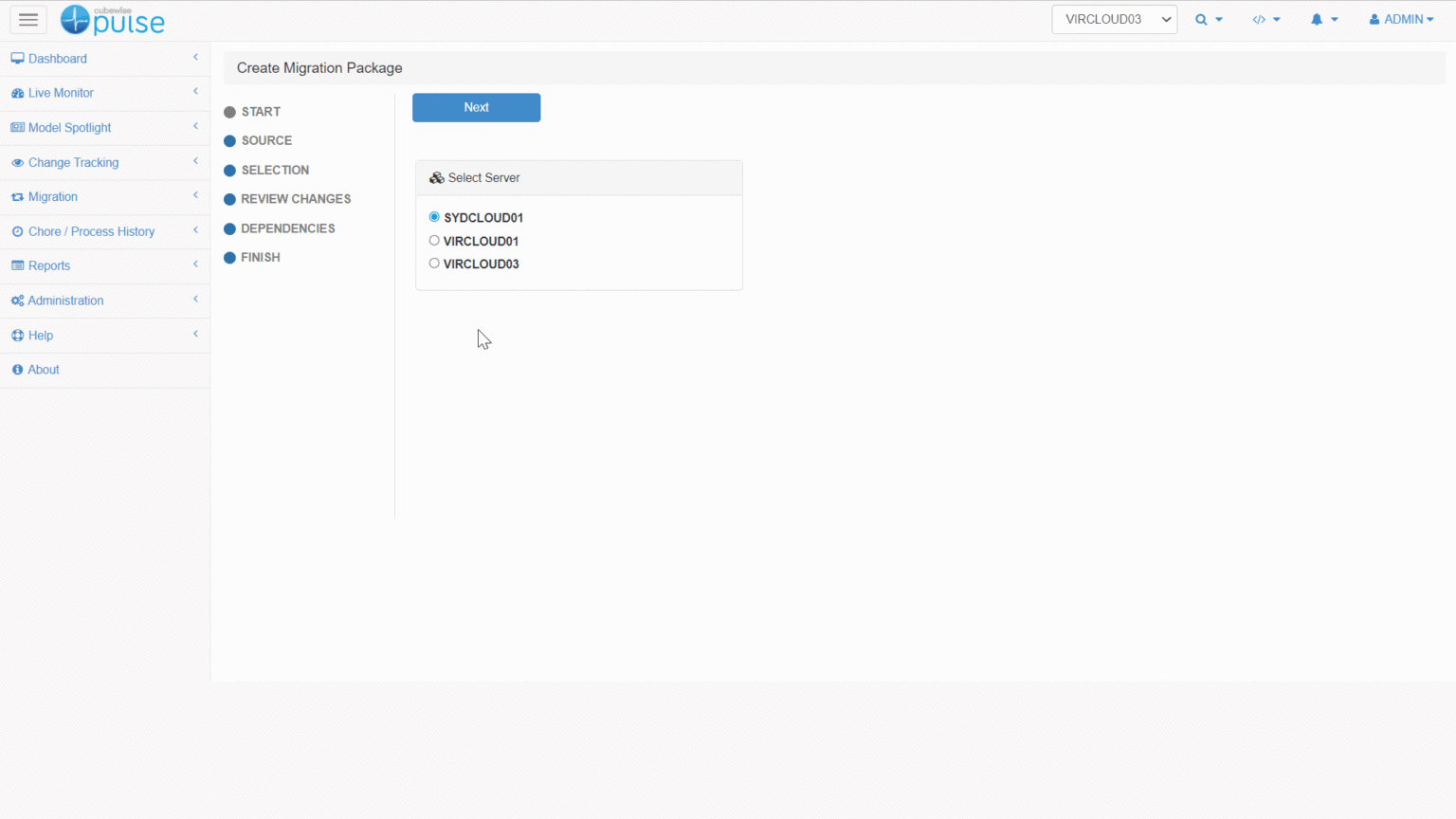Jump to the SELECTION wizard step

click(x=275, y=171)
